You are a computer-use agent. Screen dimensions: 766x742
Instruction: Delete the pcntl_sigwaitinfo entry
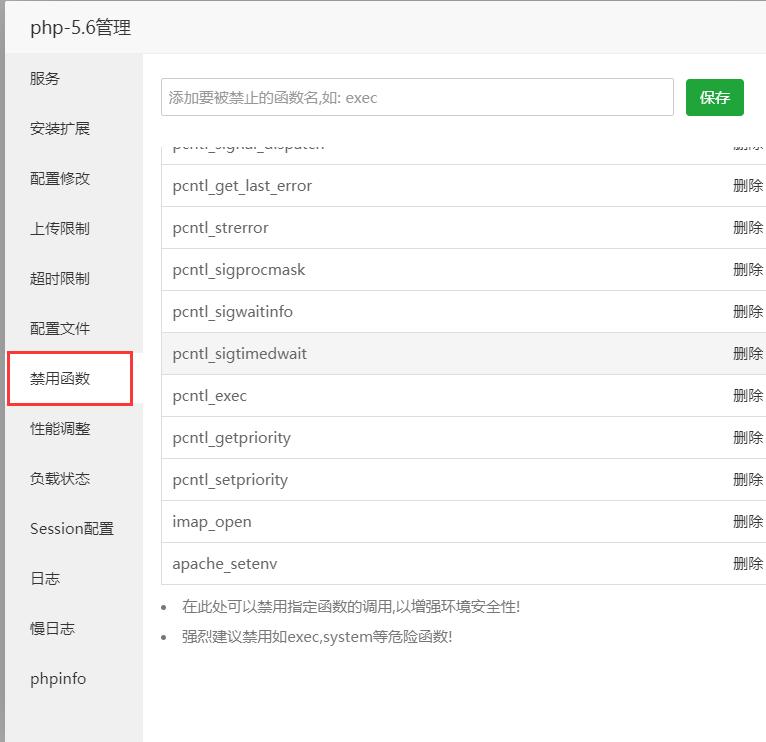pos(748,312)
